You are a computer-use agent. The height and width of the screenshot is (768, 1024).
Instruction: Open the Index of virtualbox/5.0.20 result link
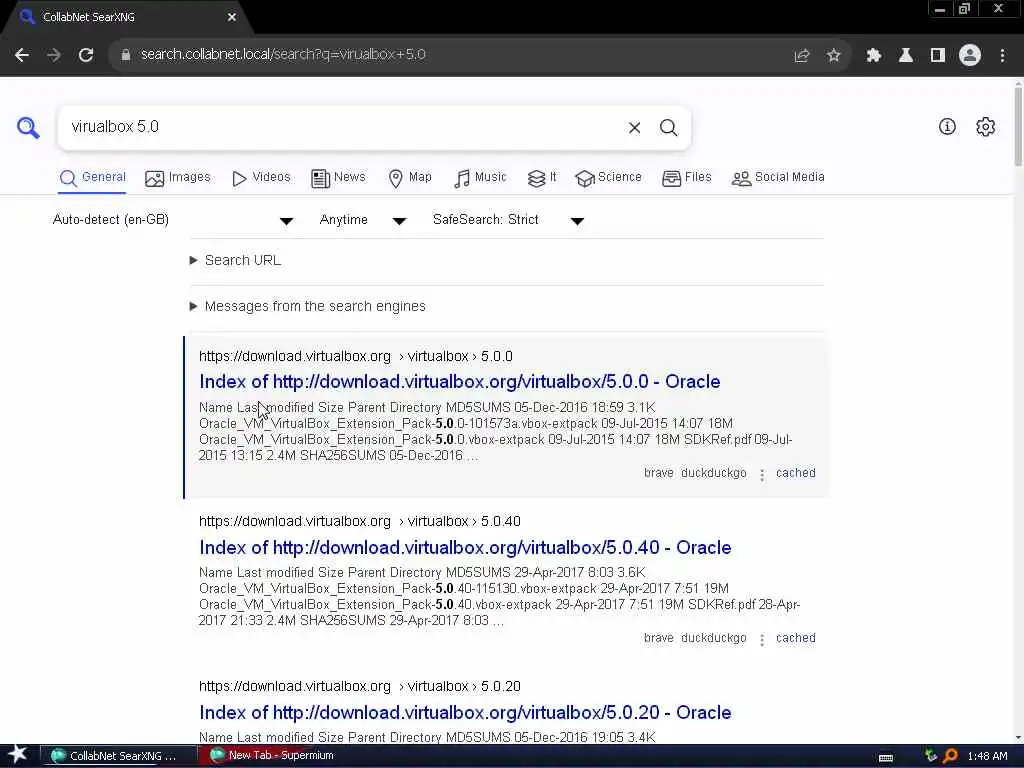tap(465, 712)
